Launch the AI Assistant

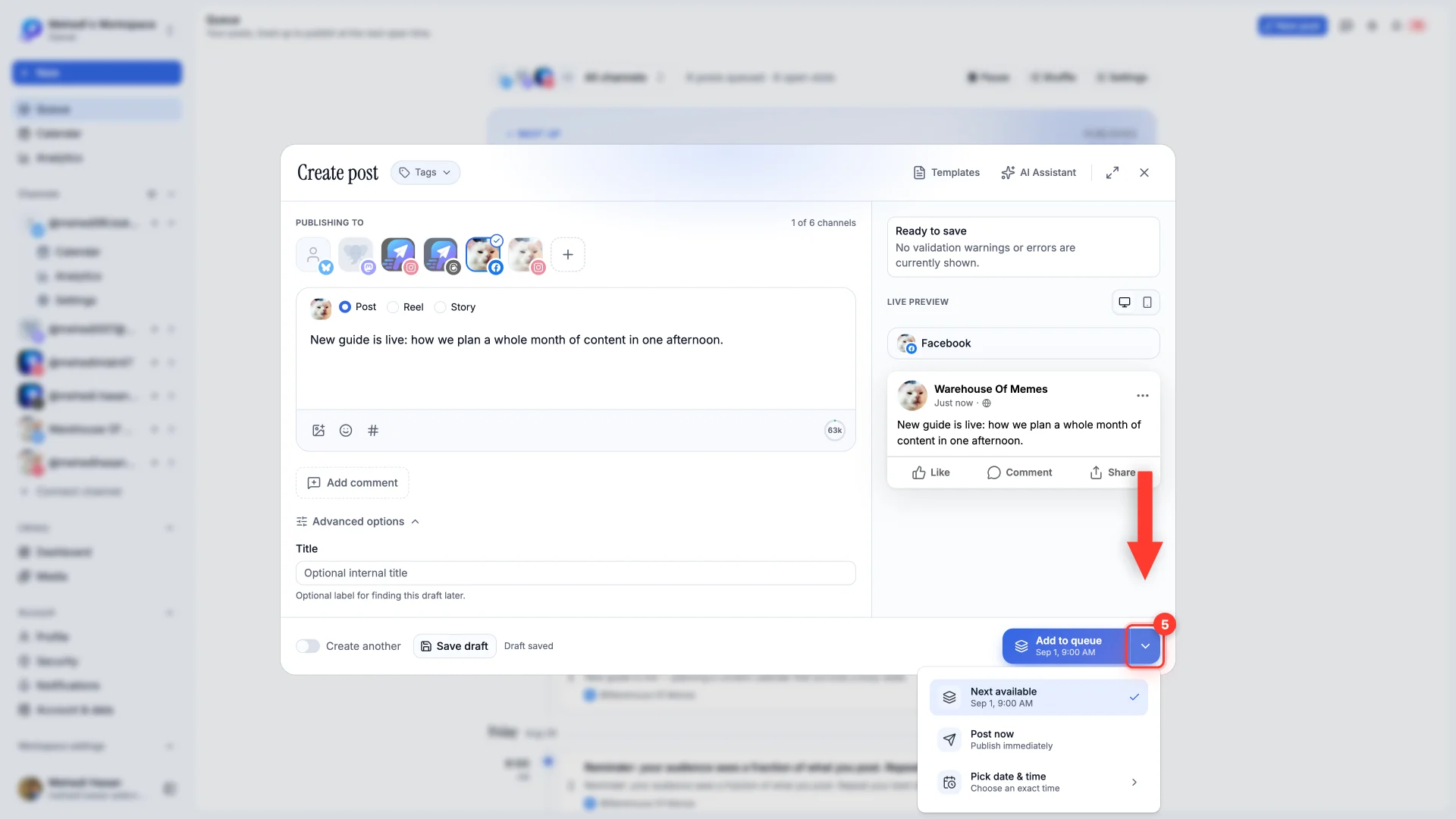1038,173
